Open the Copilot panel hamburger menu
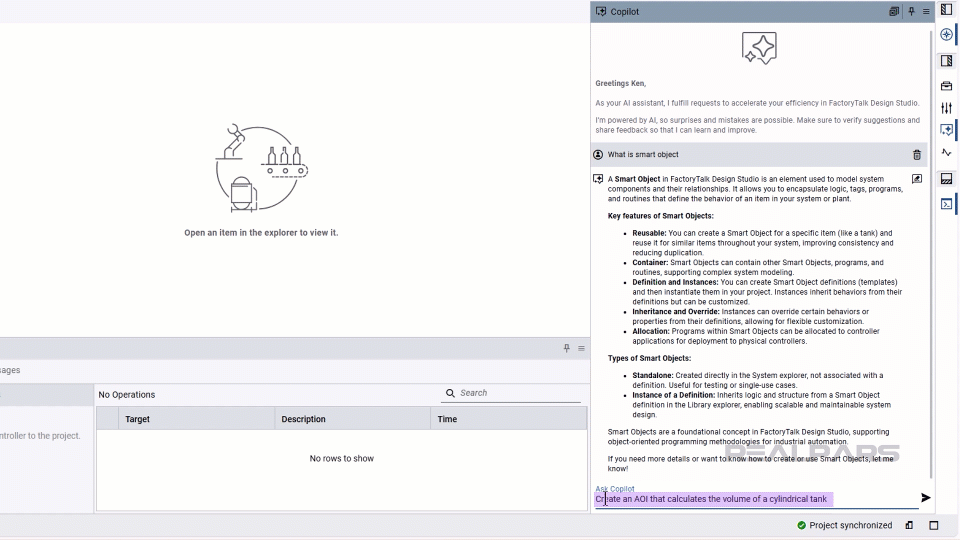960x540 pixels. click(926, 12)
